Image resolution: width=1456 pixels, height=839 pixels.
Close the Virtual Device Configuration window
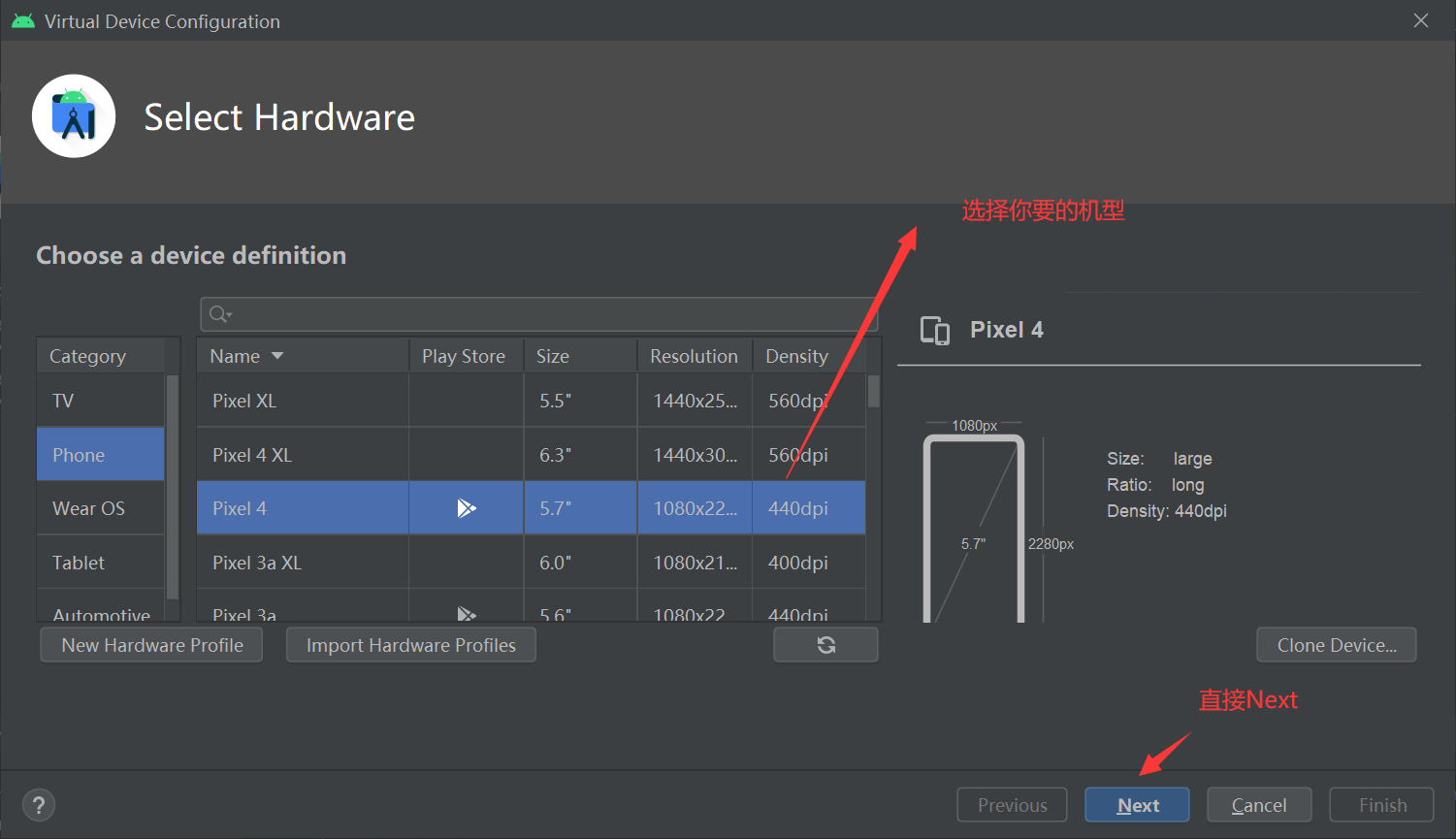(1421, 20)
